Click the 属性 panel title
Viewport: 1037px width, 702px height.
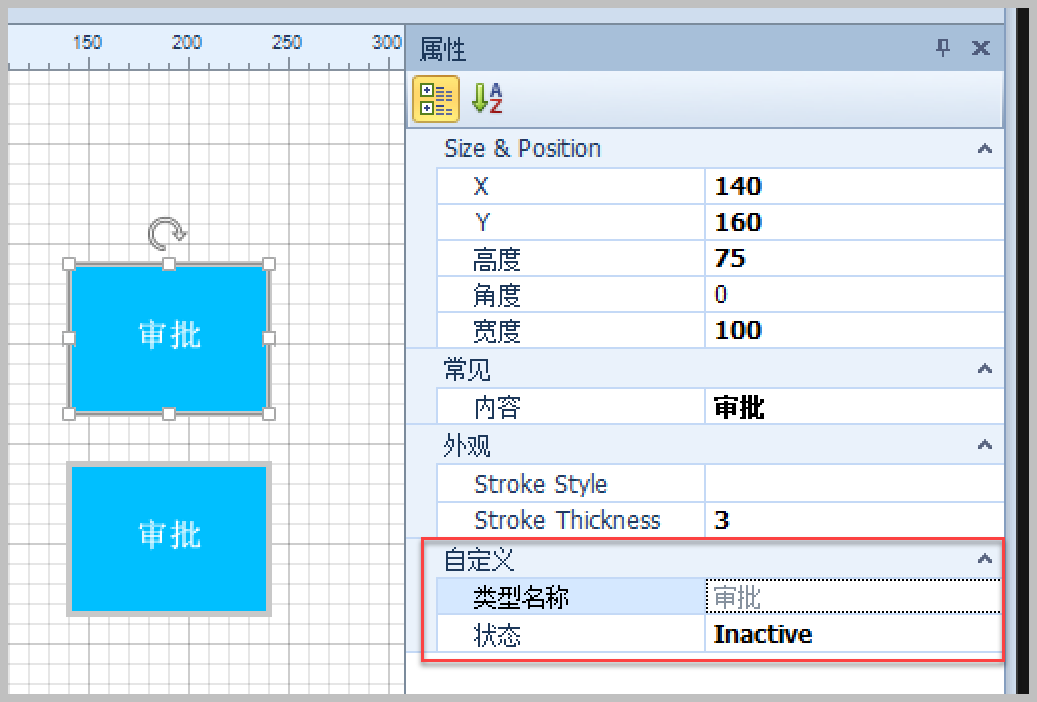[443, 49]
